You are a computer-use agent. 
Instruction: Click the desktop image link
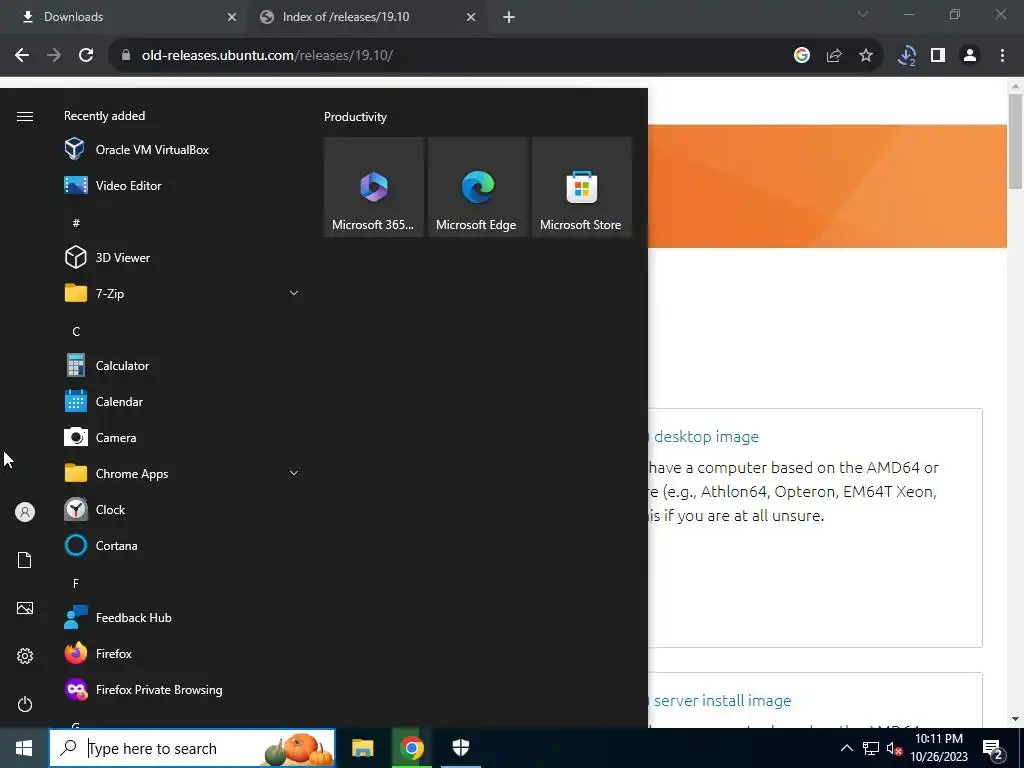coord(706,436)
